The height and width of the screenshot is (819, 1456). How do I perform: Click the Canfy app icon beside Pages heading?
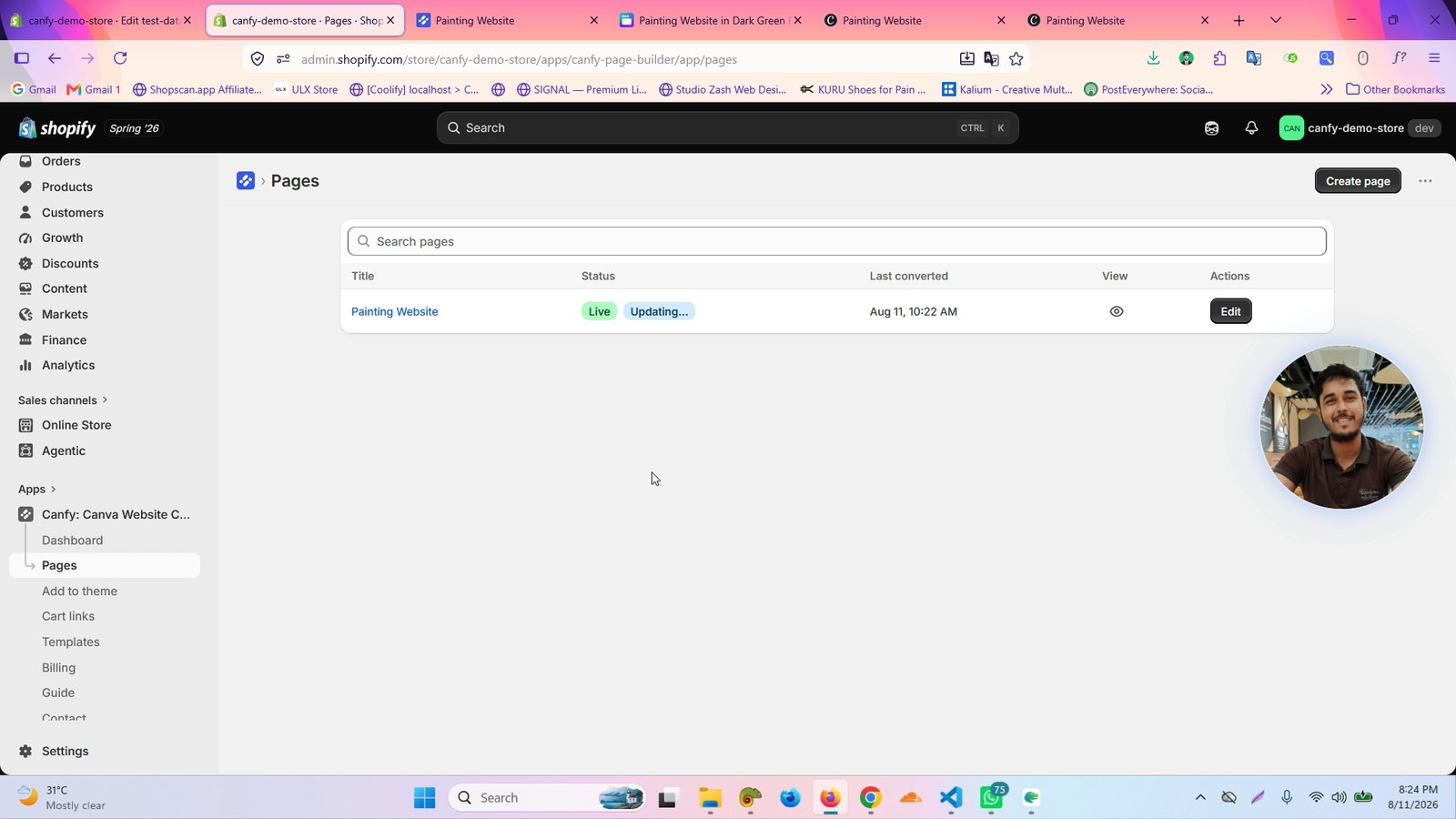click(246, 181)
